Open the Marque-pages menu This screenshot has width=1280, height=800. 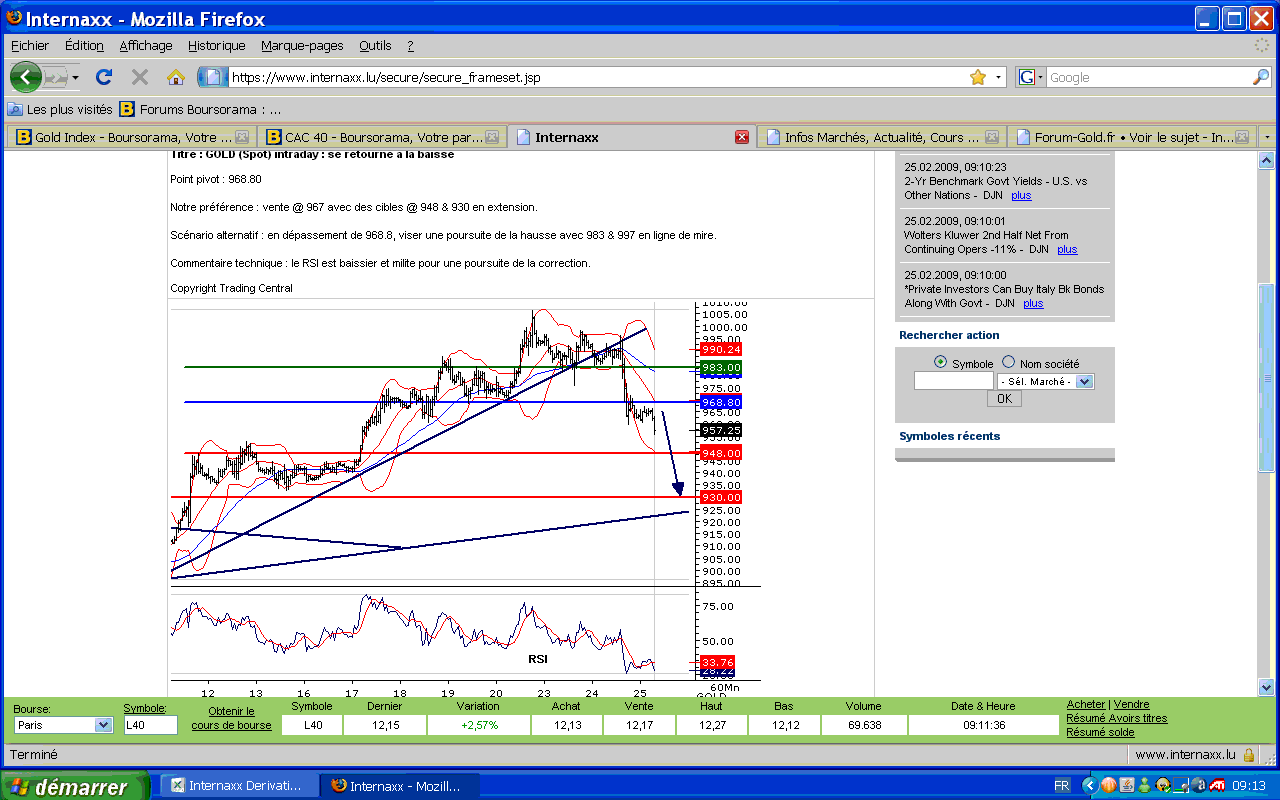(x=302, y=46)
